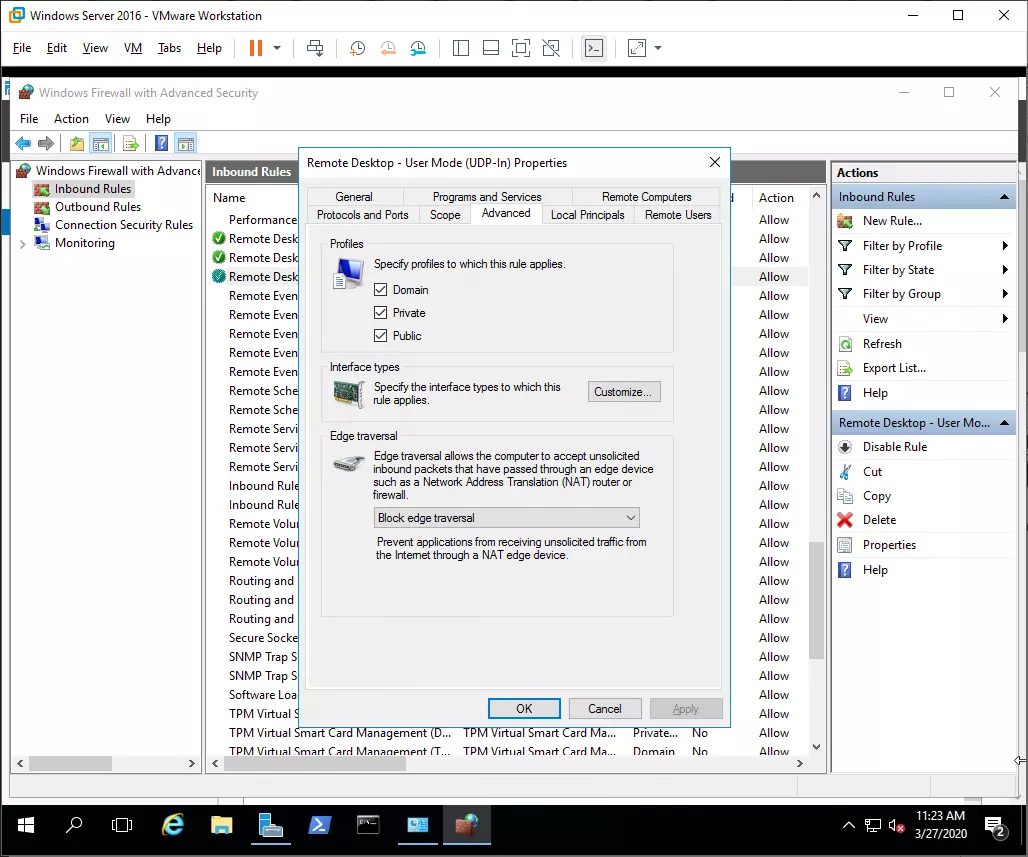Click the VMware stretch guest icon
Image resolution: width=1028 pixels, height=857 pixels.
637,48
